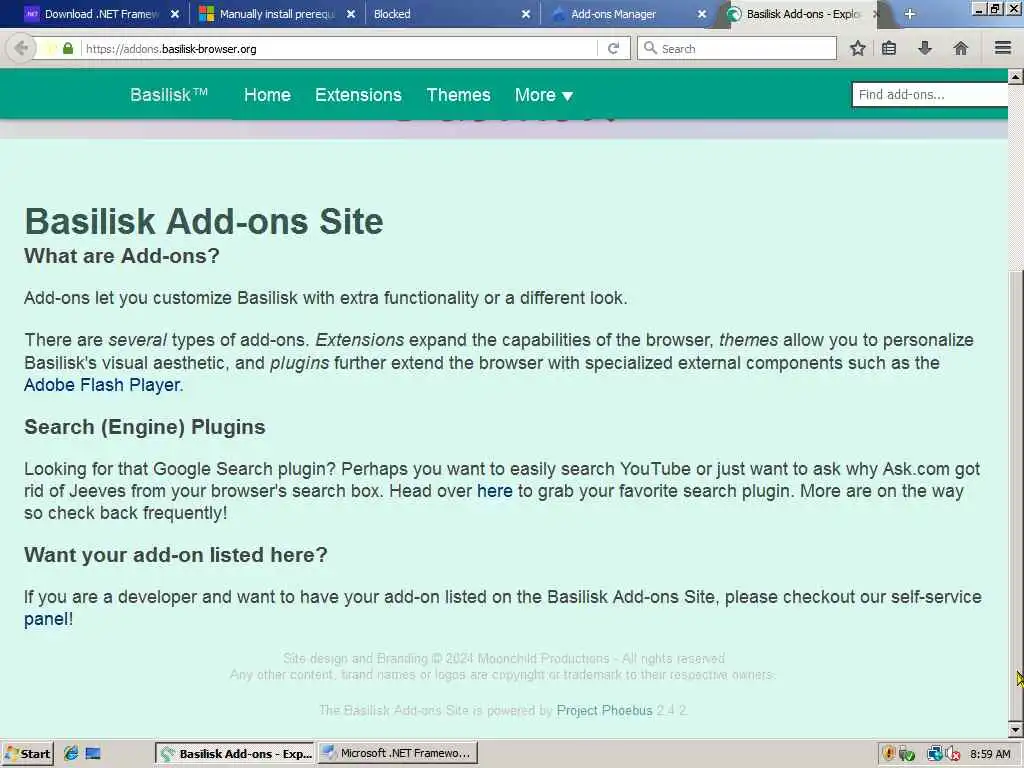Go to the home page via house icon
The height and width of the screenshot is (768, 1024).
961,48
